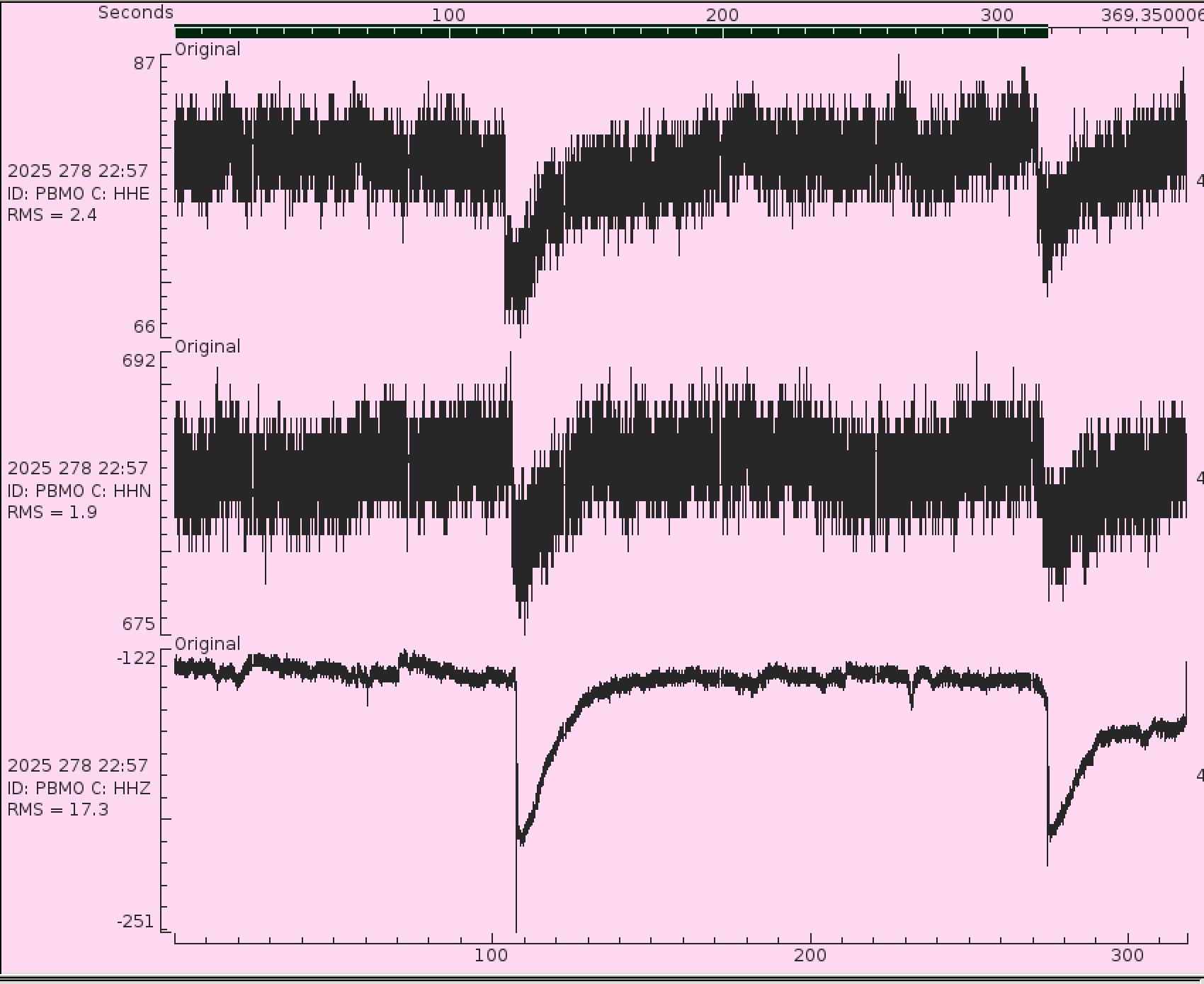The width and height of the screenshot is (1204, 984).
Task: Click the Seconds units label
Action: click(x=135, y=13)
